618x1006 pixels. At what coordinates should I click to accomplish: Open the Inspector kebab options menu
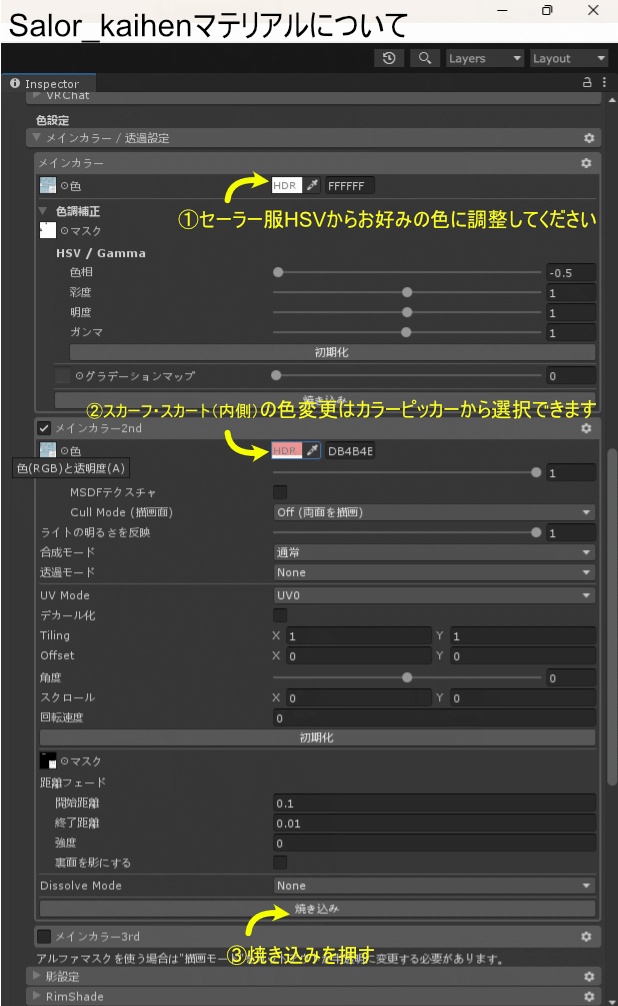pos(604,82)
